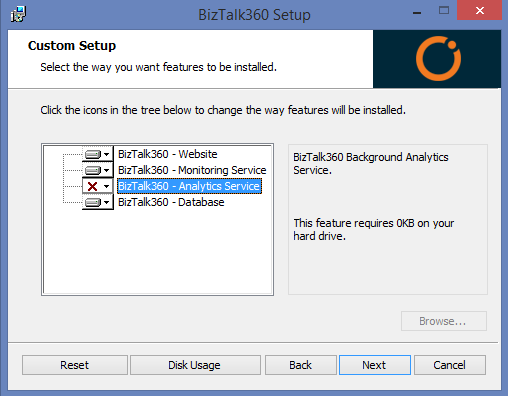Select the BizTalk360 - Website tree item

point(168,154)
